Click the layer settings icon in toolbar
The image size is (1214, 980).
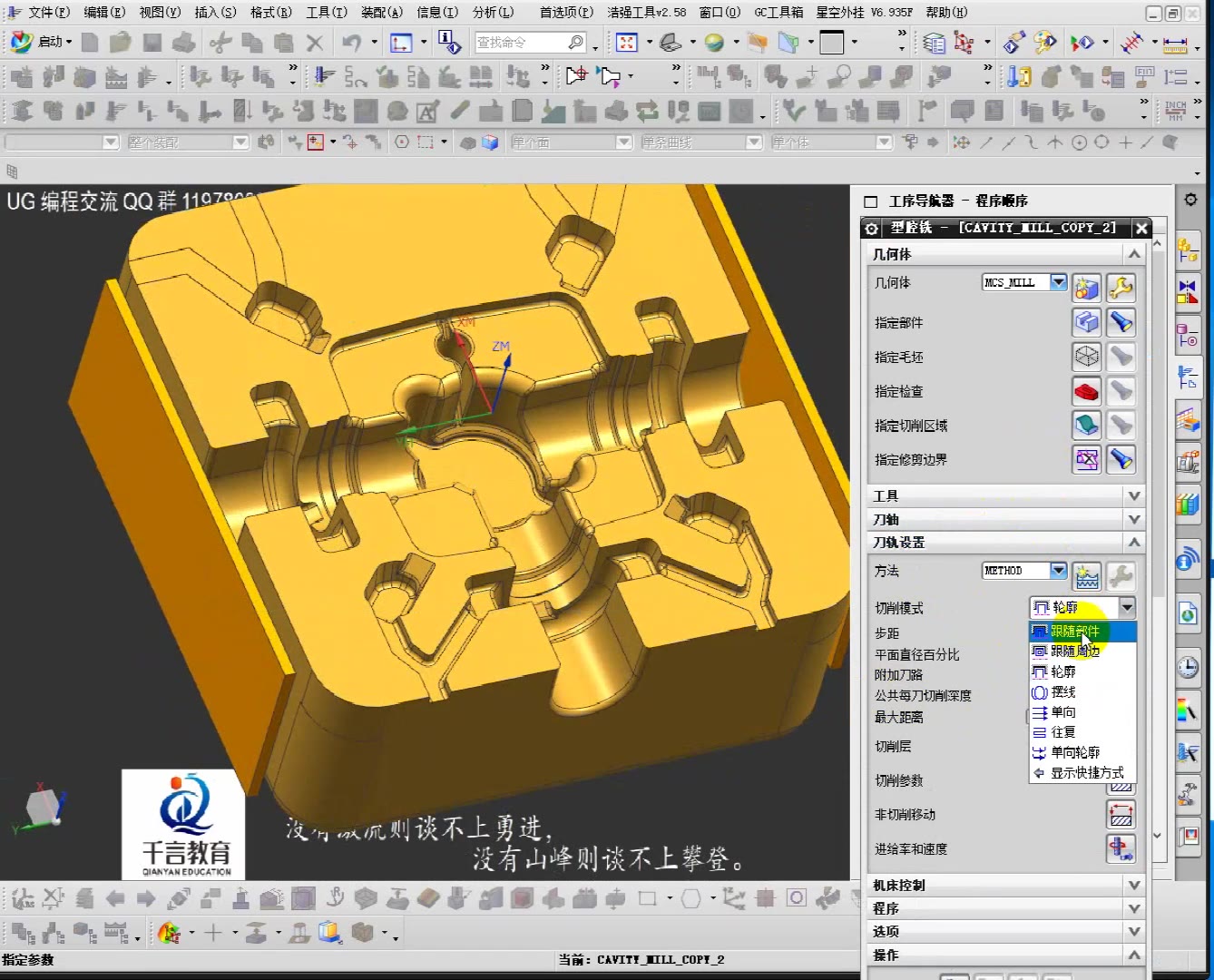pos(934,43)
